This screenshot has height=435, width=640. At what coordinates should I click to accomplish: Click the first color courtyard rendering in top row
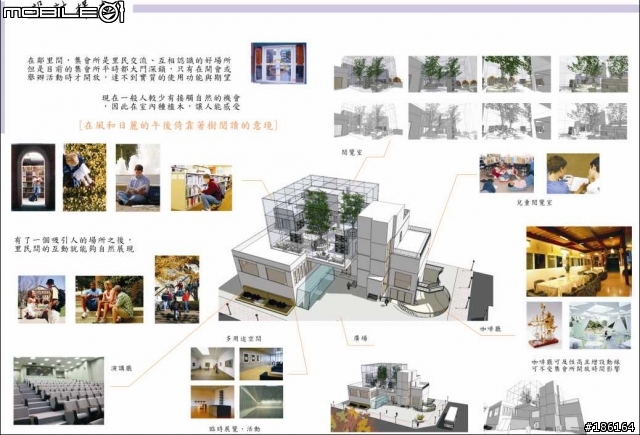tap(369, 74)
